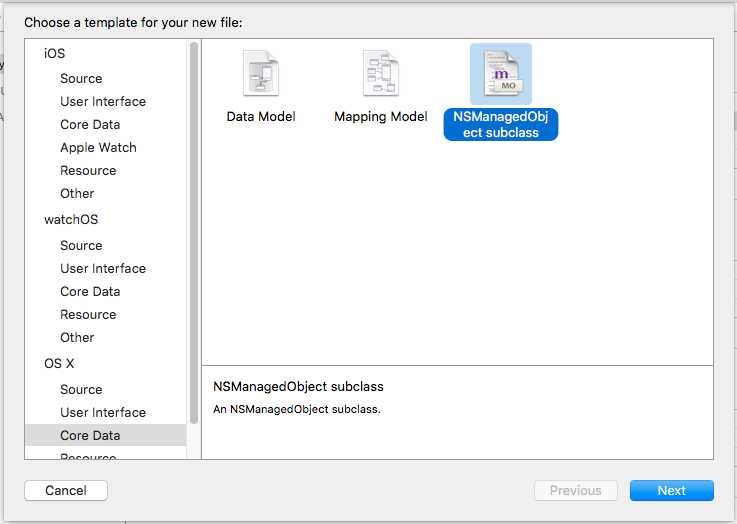Select Resource under watchOS
This screenshot has width=737, height=524.
pyautogui.click(x=88, y=314)
